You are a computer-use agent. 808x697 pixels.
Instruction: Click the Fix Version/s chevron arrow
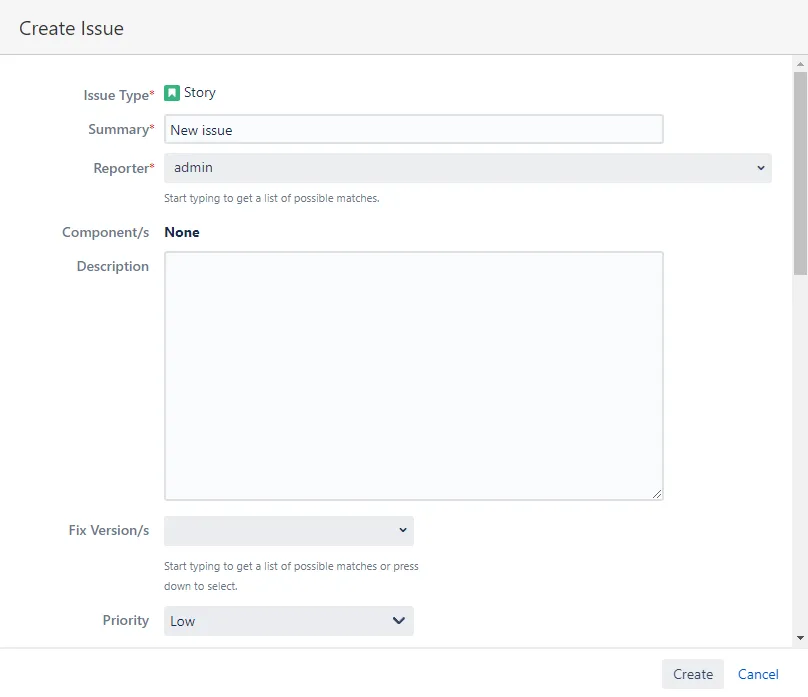tap(402, 530)
